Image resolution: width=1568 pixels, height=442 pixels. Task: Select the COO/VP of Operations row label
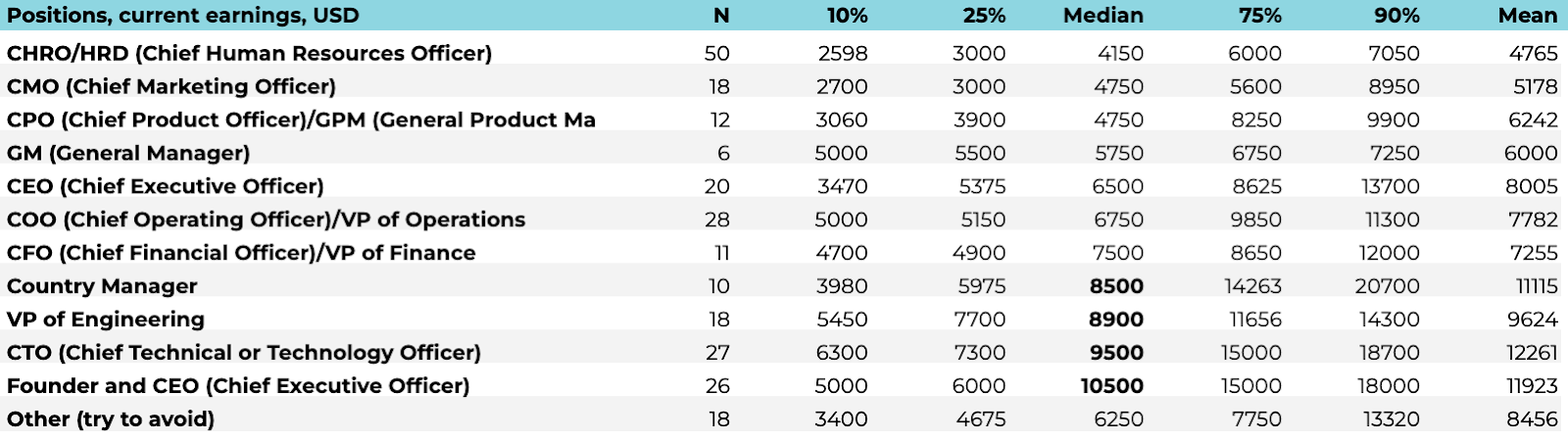267,220
